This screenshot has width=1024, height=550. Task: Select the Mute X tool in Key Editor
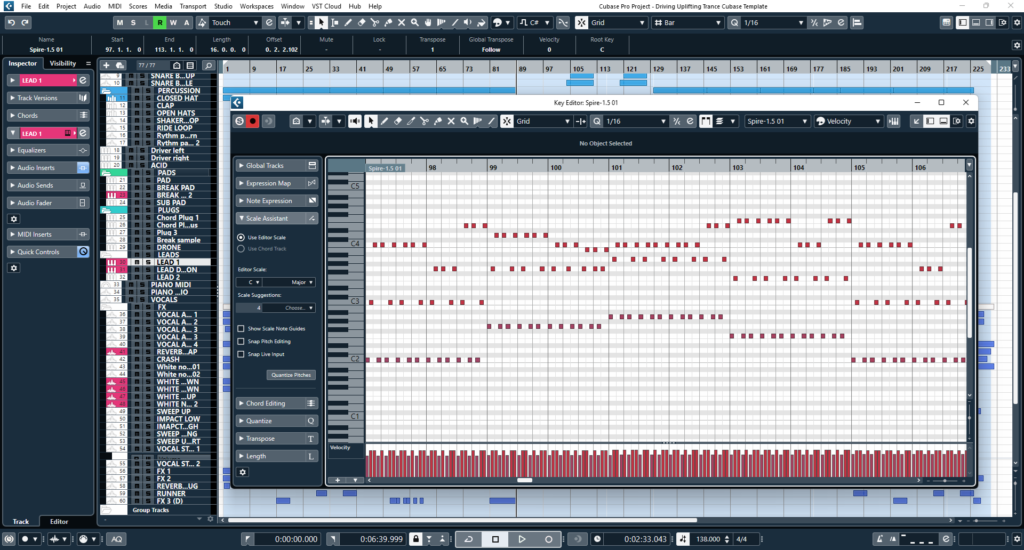[x=451, y=121]
